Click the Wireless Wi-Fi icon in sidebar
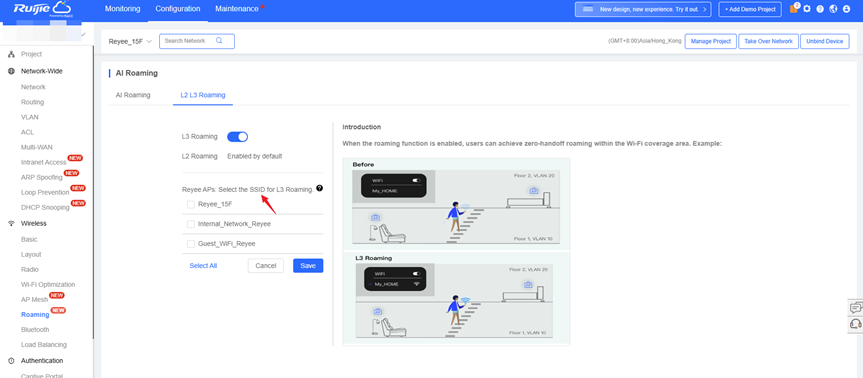863x378 pixels. (11, 223)
